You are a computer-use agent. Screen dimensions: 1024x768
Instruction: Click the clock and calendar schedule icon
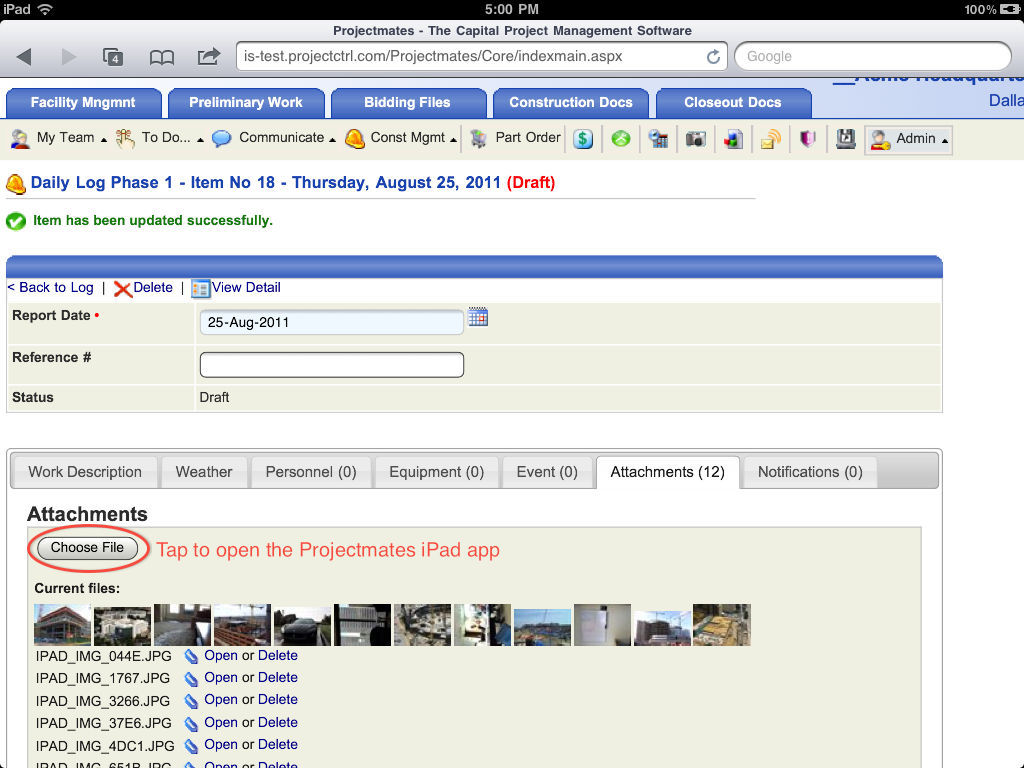pos(658,138)
